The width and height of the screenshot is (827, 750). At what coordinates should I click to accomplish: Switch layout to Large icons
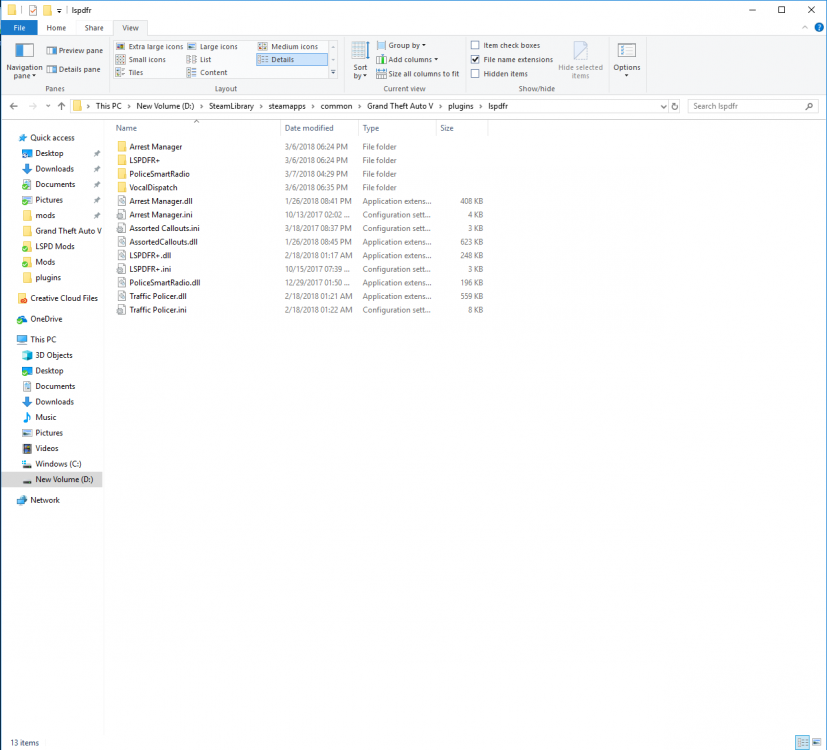pyautogui.click(x=213, y=46)
